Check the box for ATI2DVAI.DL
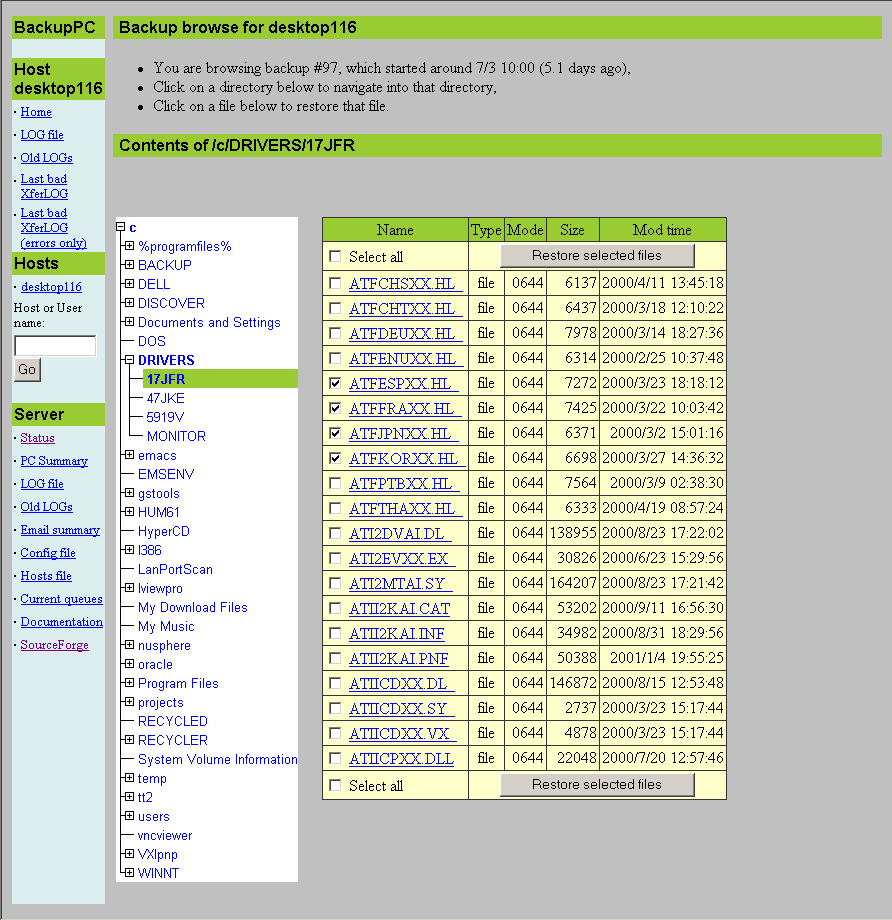 pyautogui.click(x=335, y=533)
